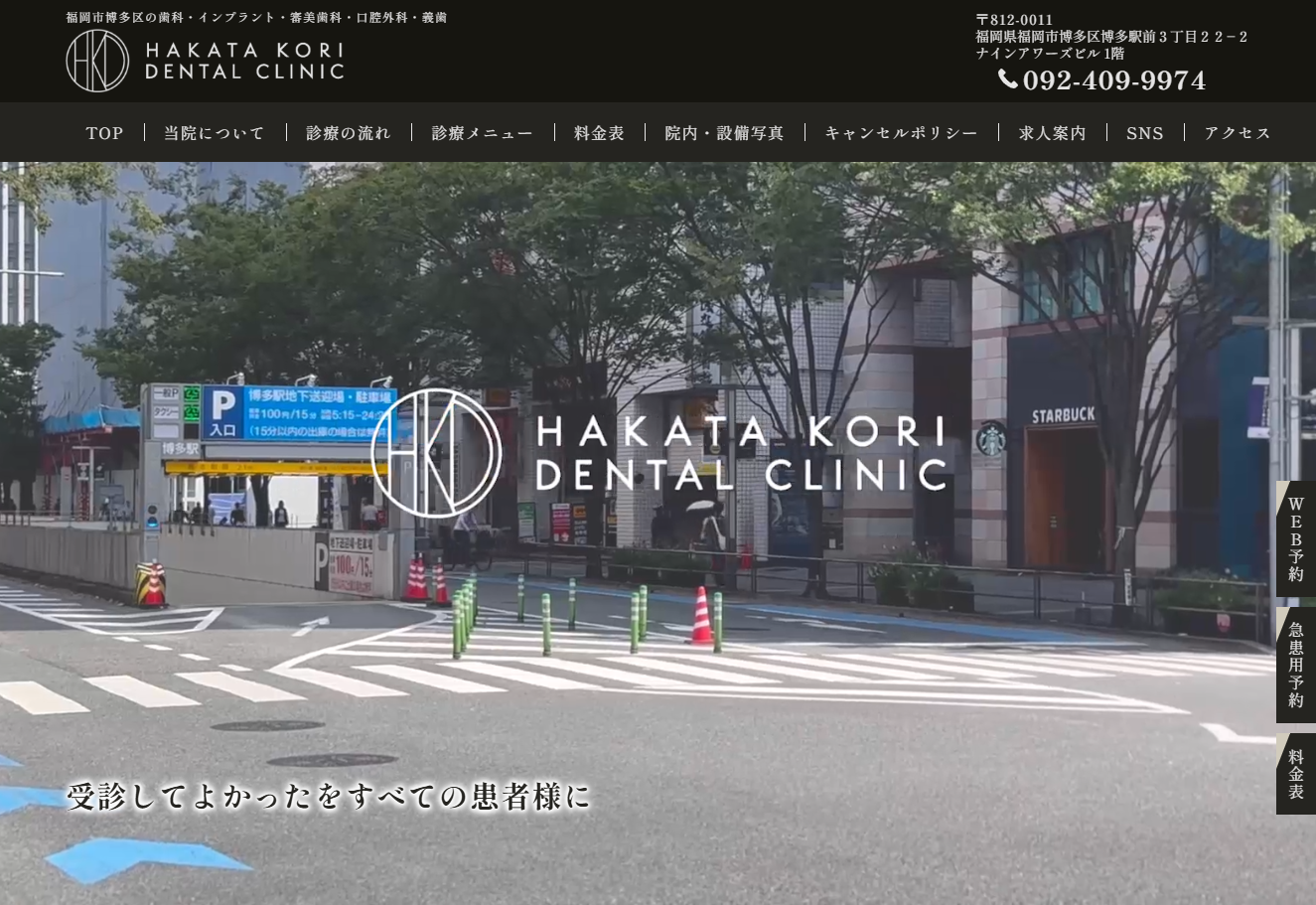Open 院内・設備写真 page
1316x905 pixels.
pyautogui.click(x=724, y=133)
